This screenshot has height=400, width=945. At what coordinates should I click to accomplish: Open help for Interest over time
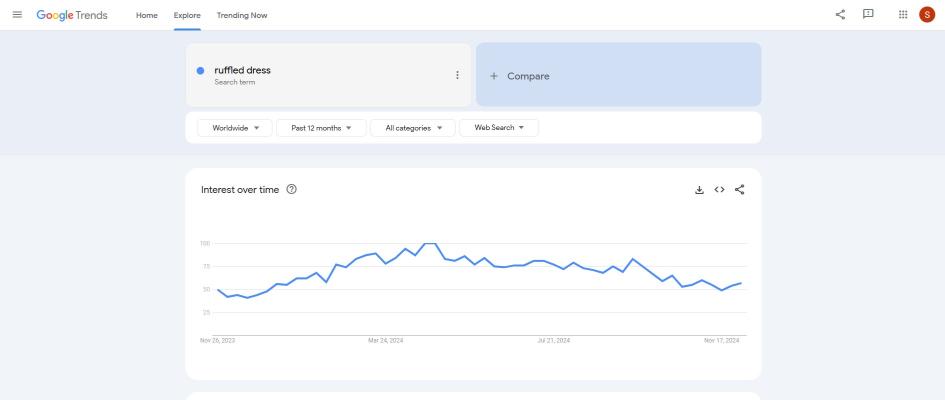point(292,189)
